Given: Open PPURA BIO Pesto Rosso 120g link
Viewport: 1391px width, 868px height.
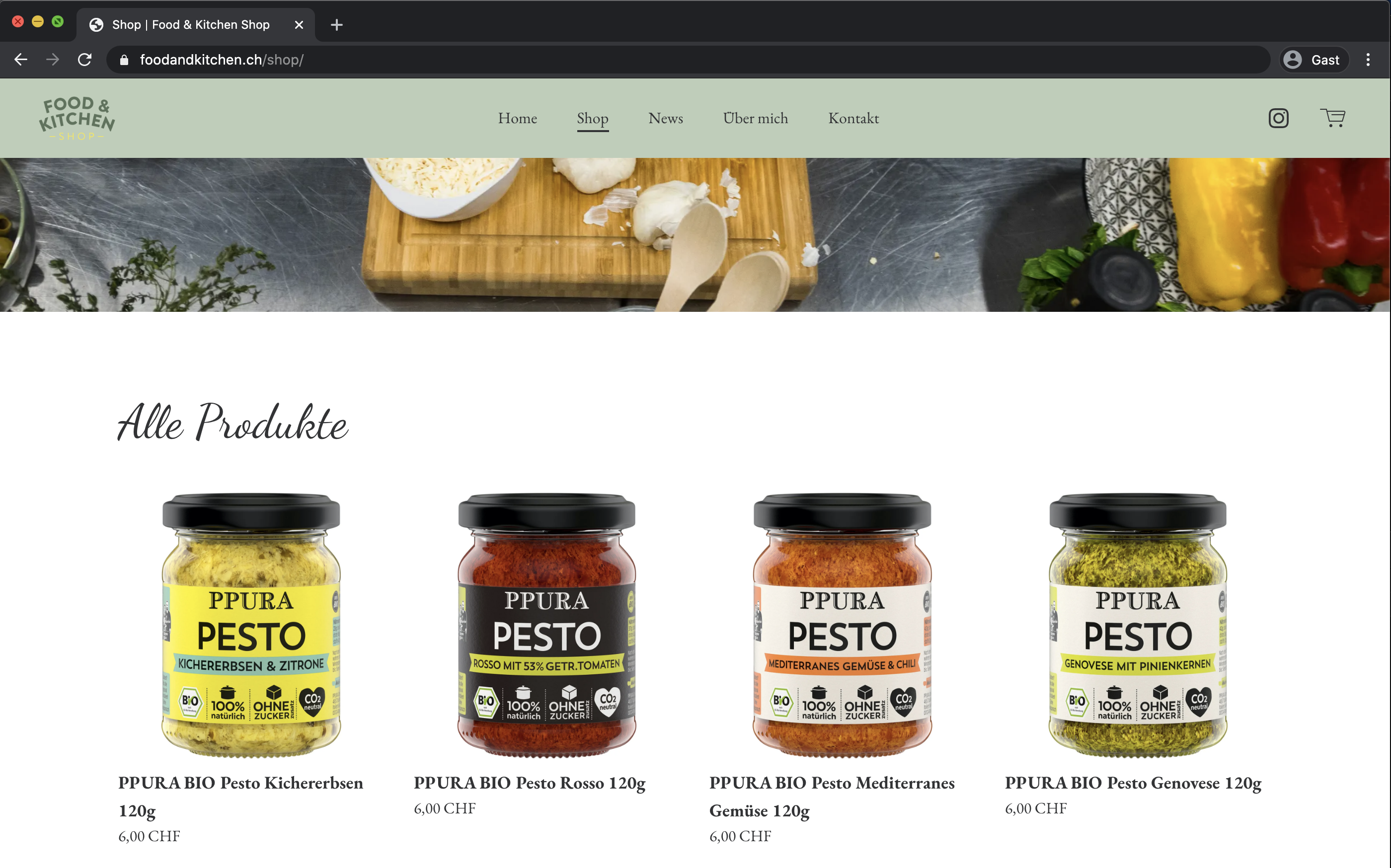Looking at the screenshot, I should point(530,783).
